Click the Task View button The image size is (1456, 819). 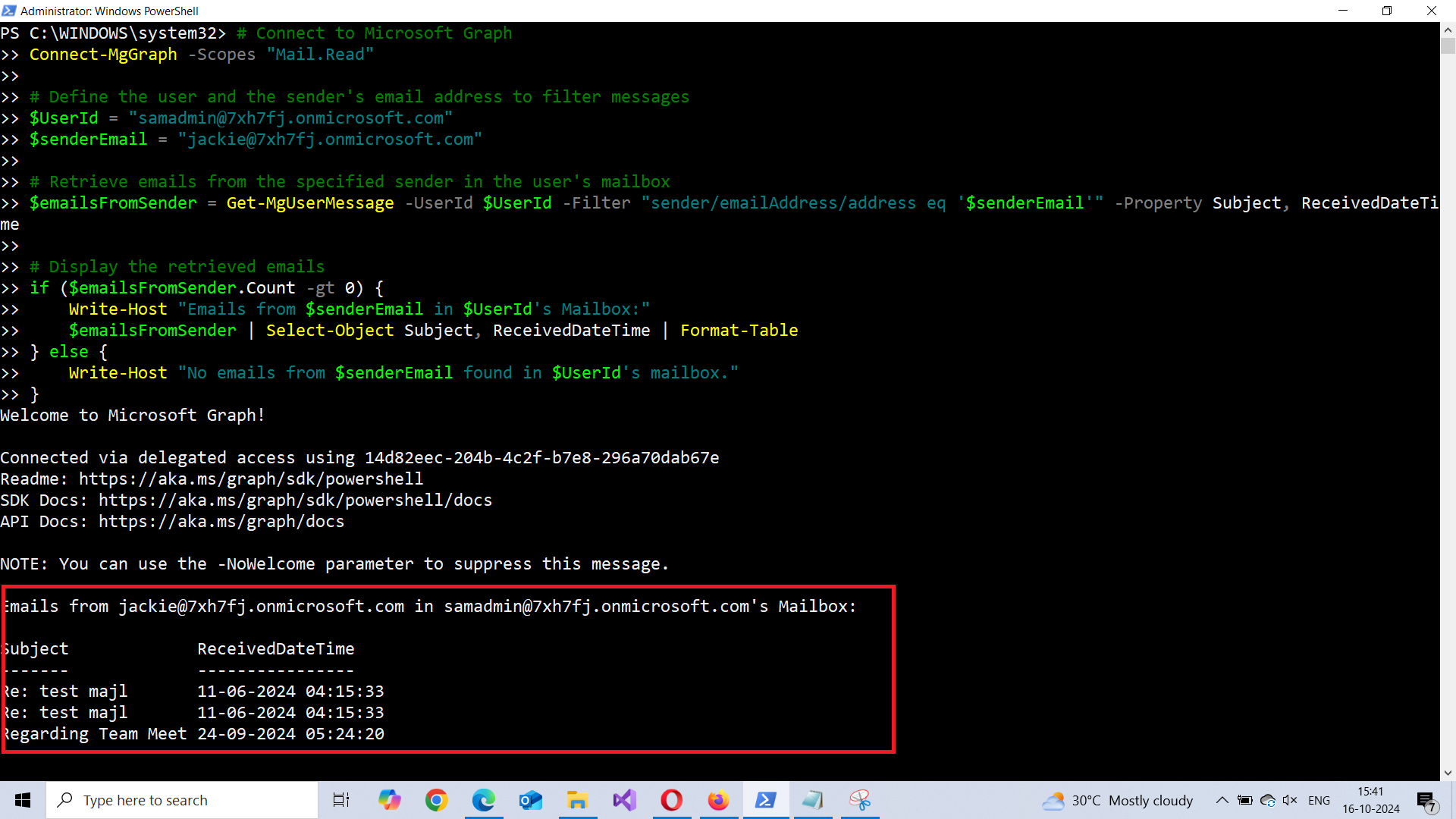coord(341,800)
